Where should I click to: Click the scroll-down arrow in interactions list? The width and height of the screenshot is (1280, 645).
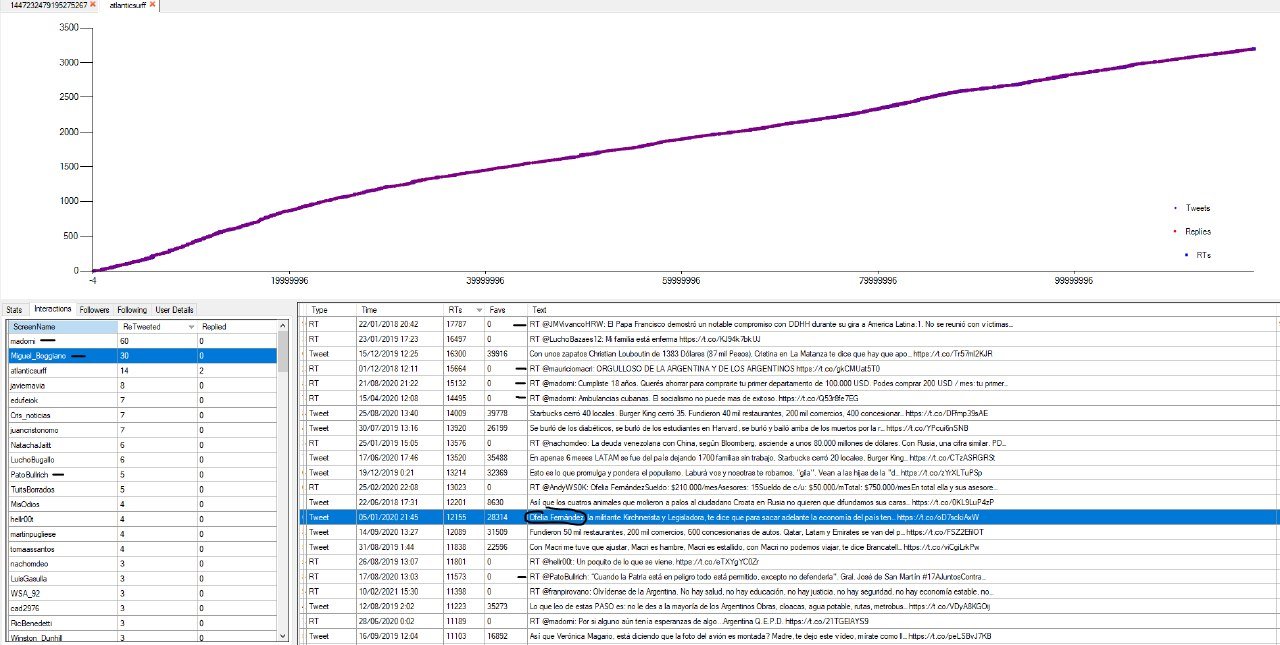tap(283, 636)
